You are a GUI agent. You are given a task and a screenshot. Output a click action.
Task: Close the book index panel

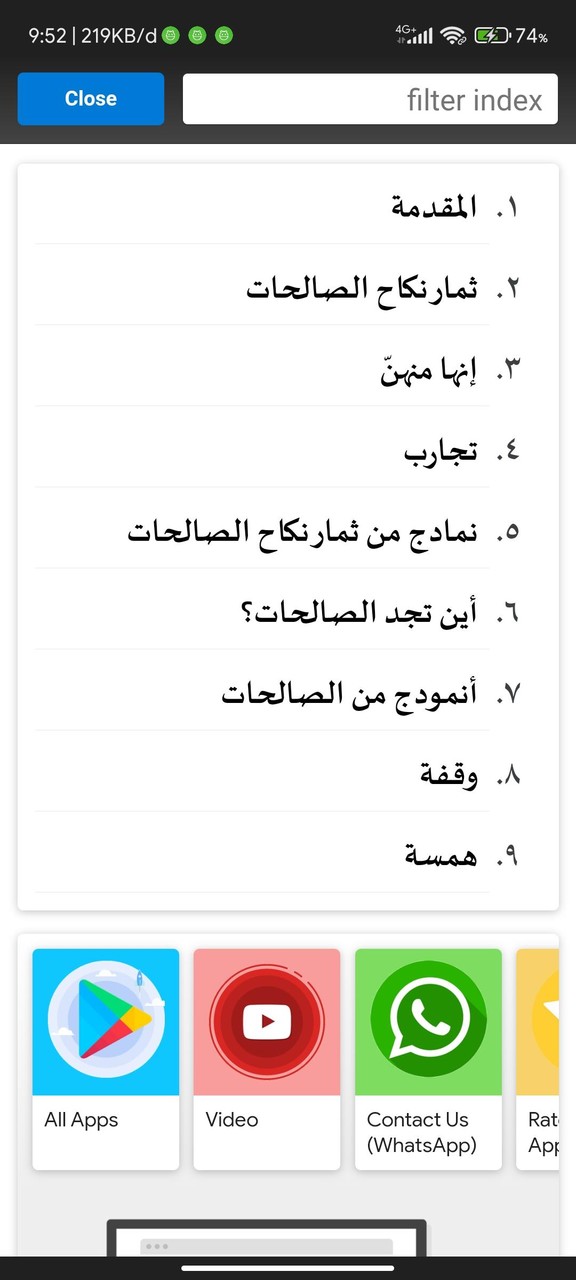click(90, 98)
